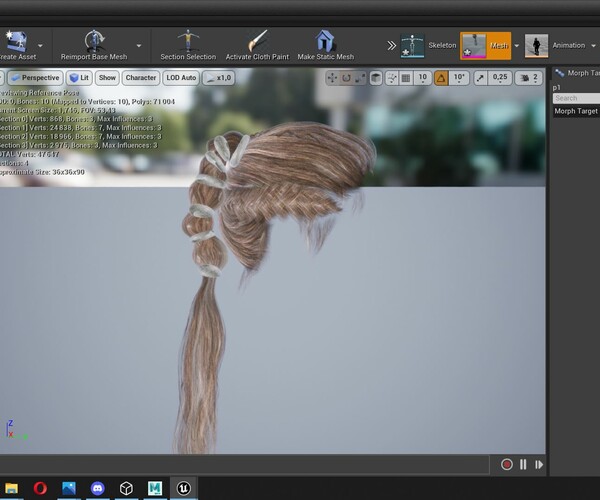Open the dropdown arrow beside Animation

point(593,46)
